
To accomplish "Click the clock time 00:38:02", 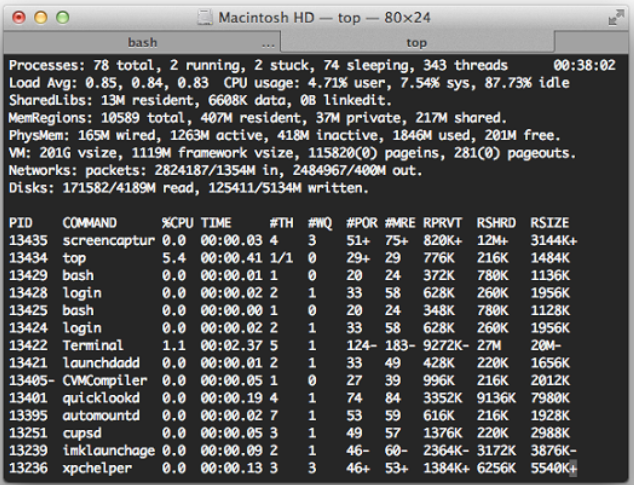I will (x=591, y=65).
